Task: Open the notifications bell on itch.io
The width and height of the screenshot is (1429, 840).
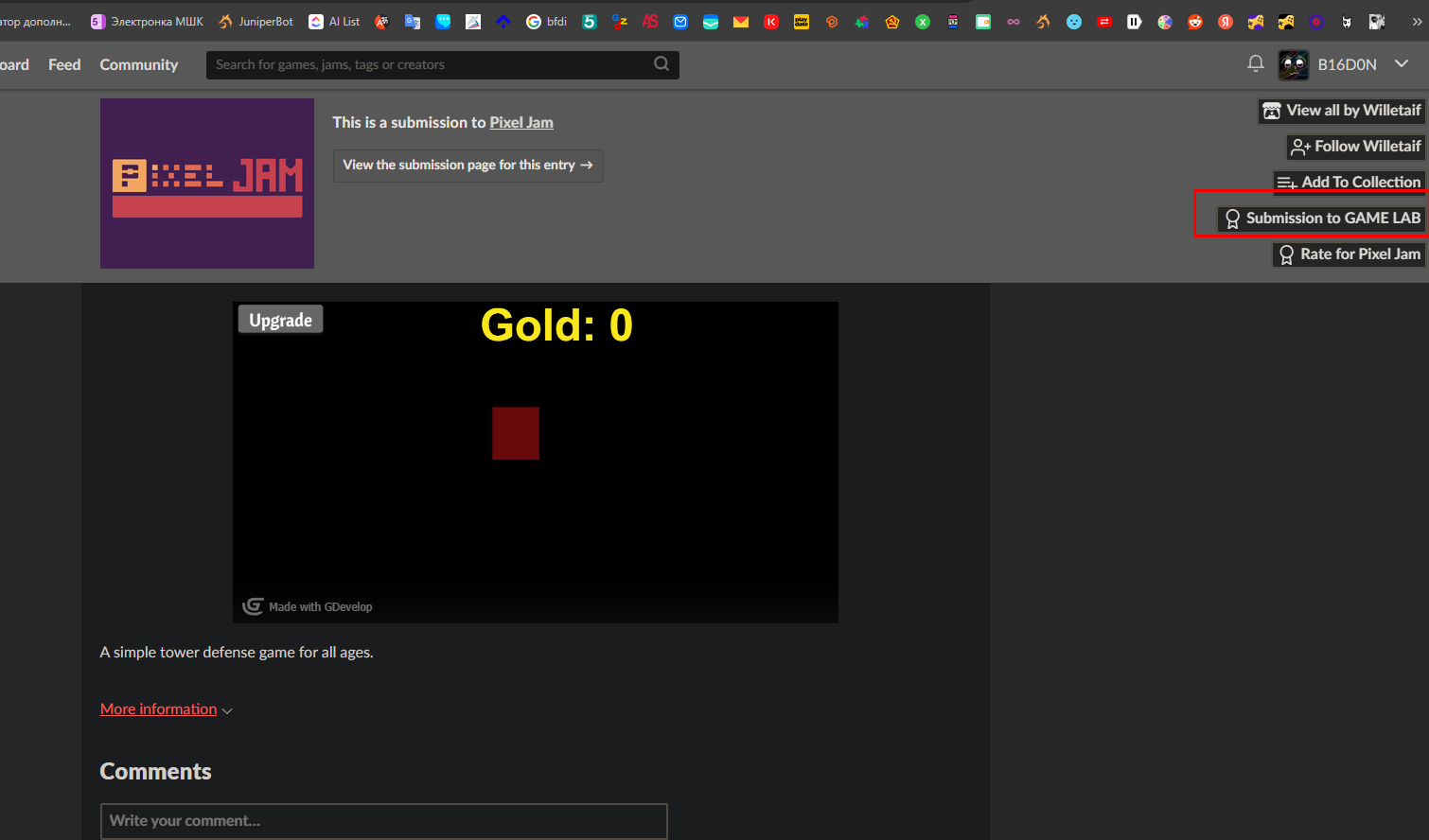Action: point(1255,63)
